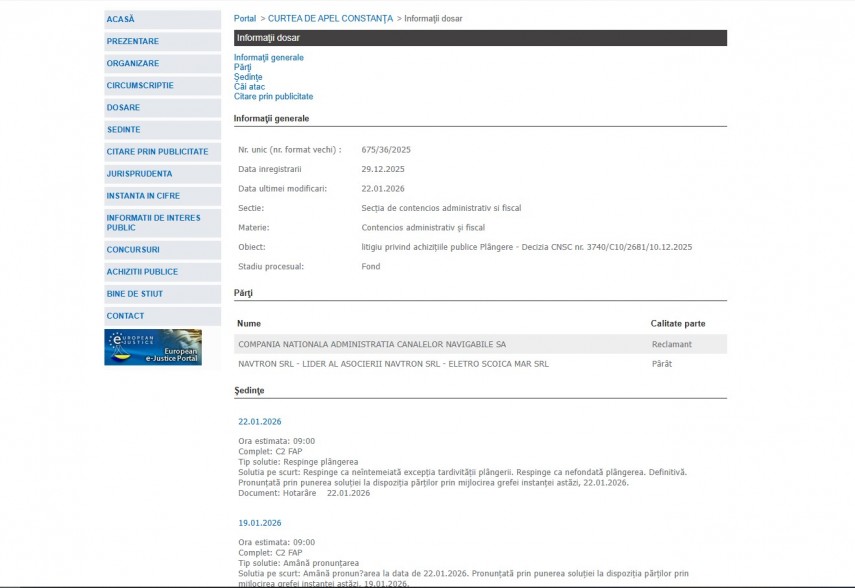
Task: Go to CONCURSURI in the sidebar
Action: 133,249
